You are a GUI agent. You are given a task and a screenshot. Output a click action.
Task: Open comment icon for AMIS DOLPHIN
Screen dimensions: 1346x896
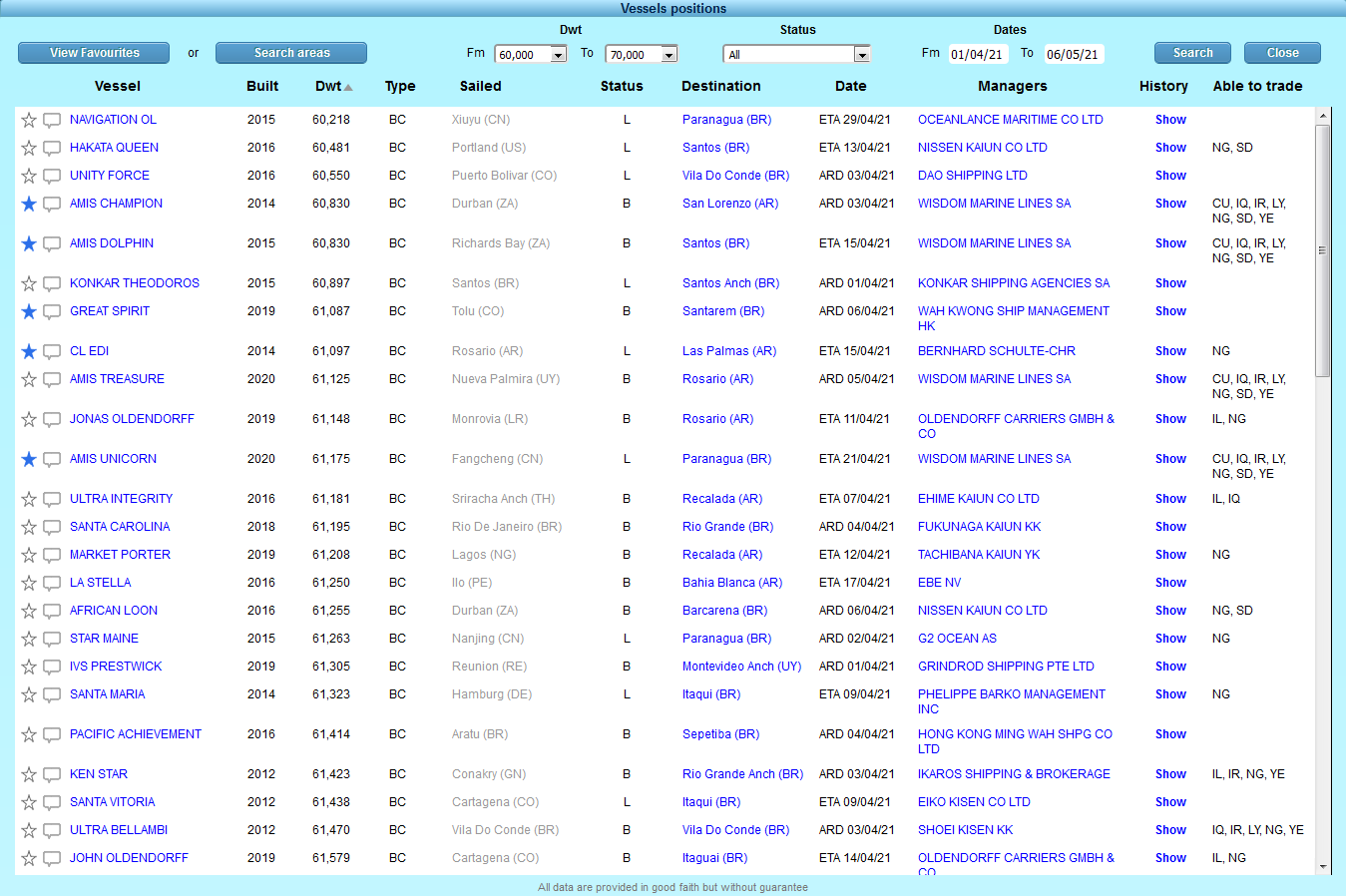(x=52, y=244)
